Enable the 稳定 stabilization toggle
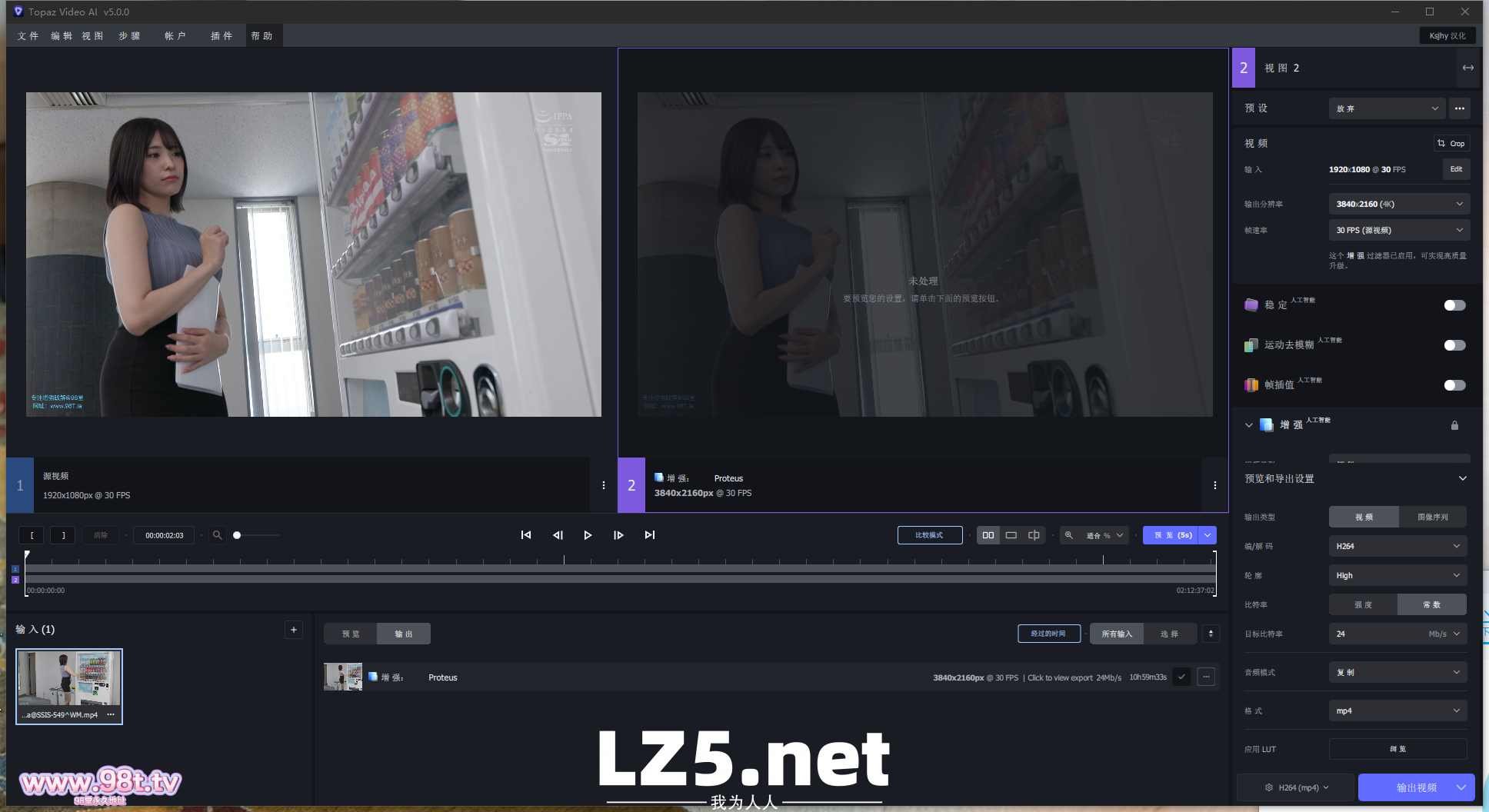The width and height of the screenshot is (1489, 812). 1454,305
